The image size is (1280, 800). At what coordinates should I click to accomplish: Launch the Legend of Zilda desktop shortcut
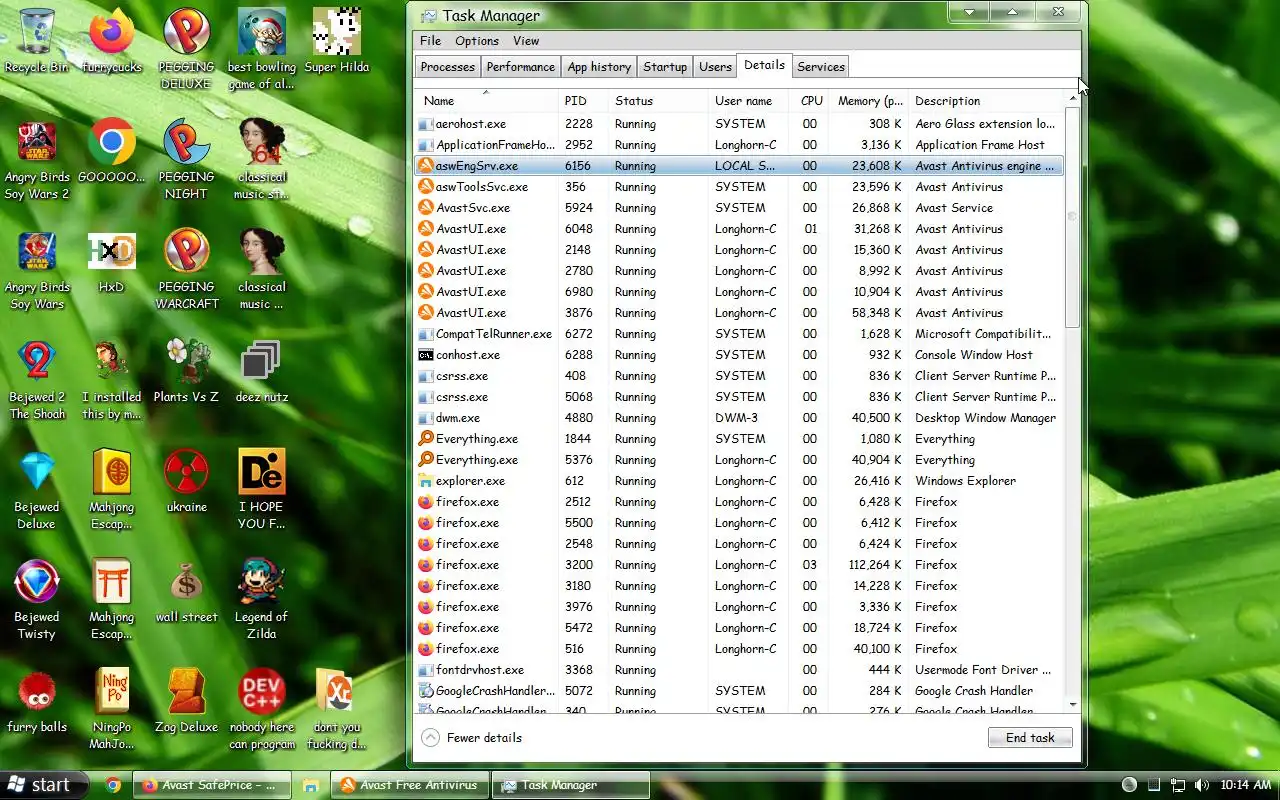[x=261, y=599]
